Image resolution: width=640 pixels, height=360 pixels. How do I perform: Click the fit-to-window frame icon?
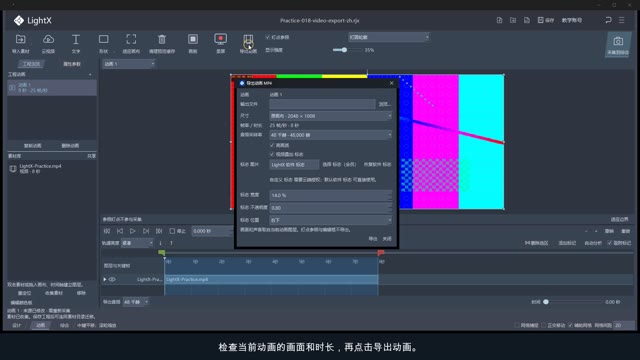[131, 39]
